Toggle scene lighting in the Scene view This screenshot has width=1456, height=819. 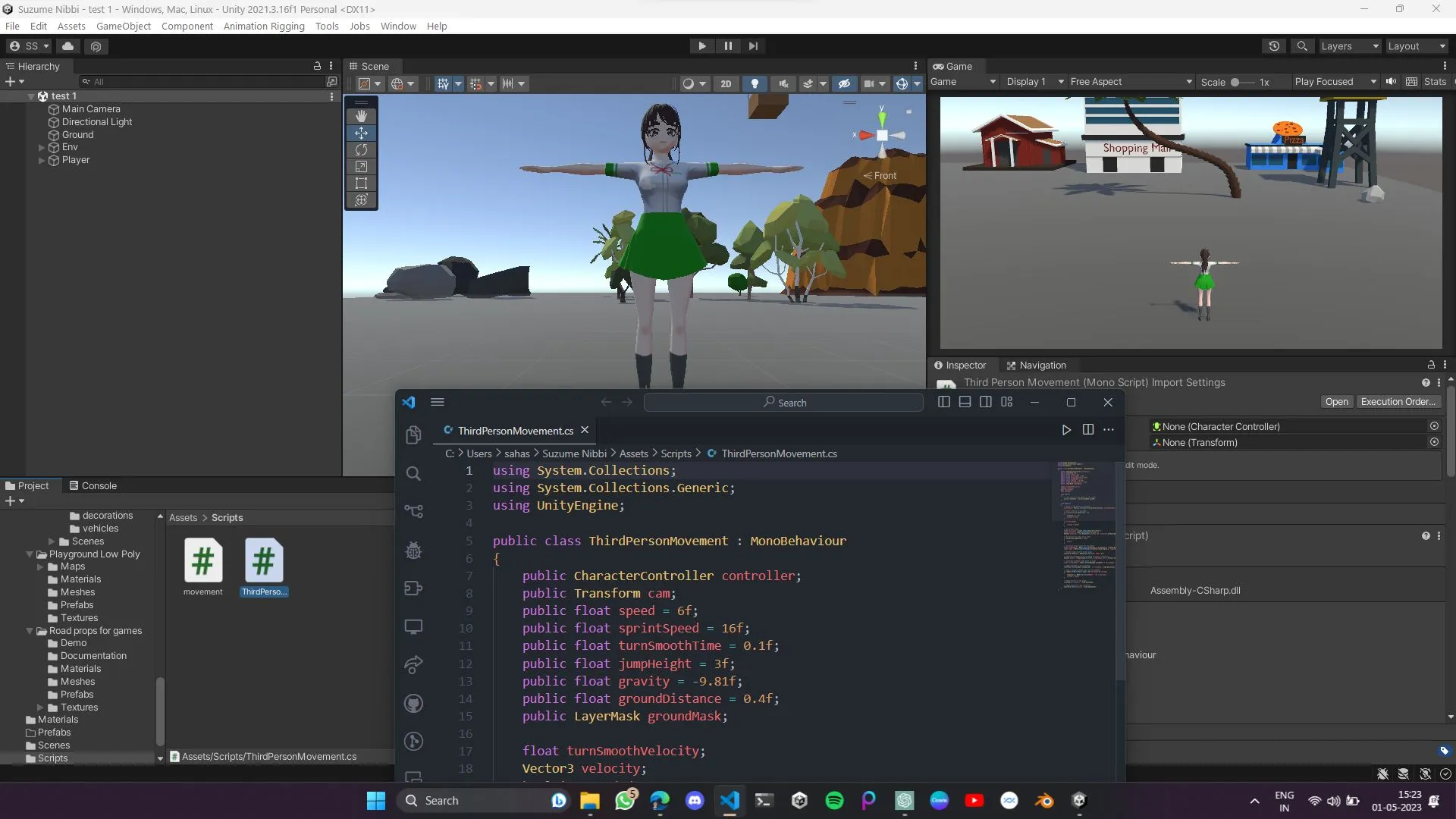click(x=755, y=83)
